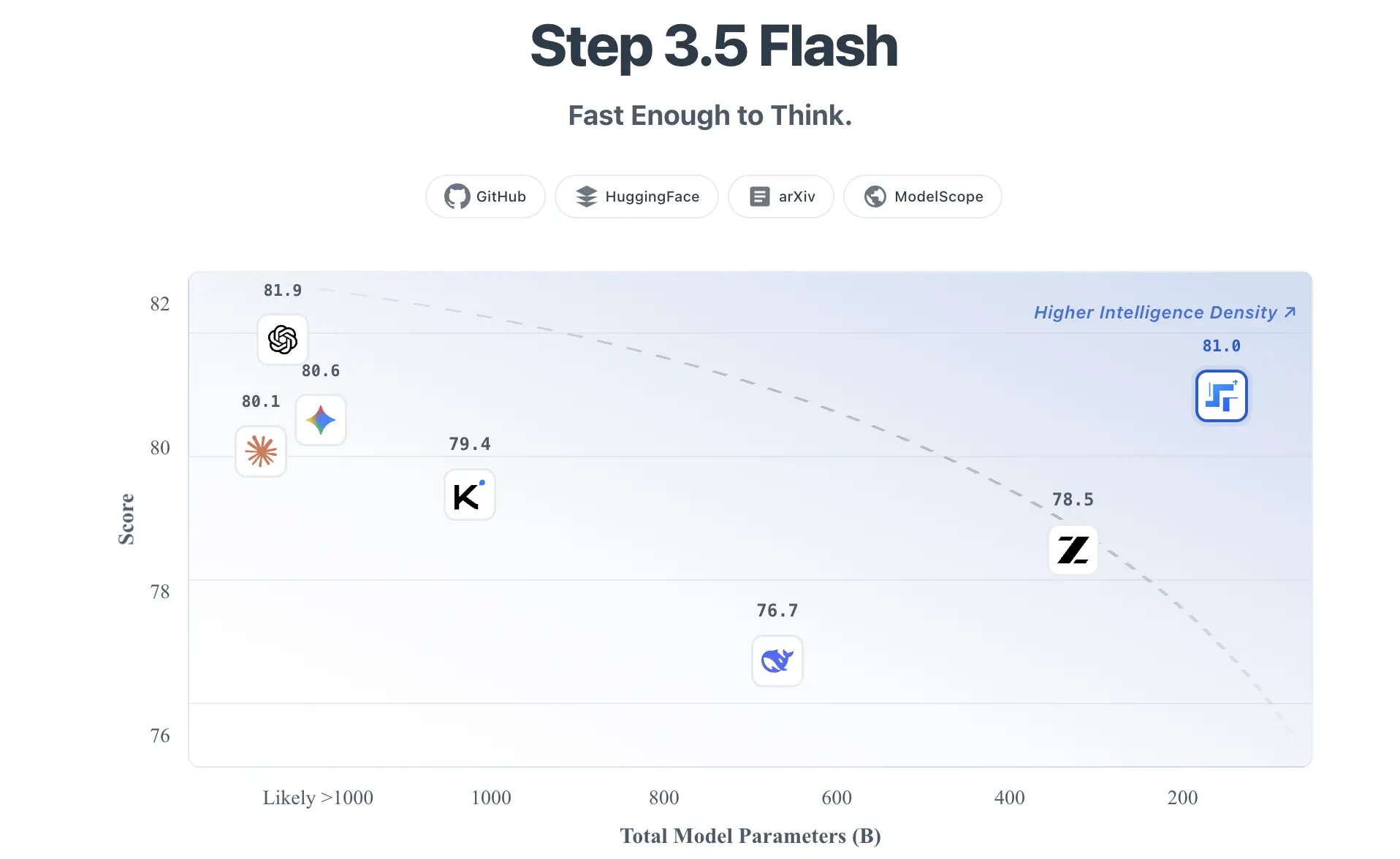1400x859 pixels.
Task: Click the Anthropic starburst logo marker
Action: 260,451
